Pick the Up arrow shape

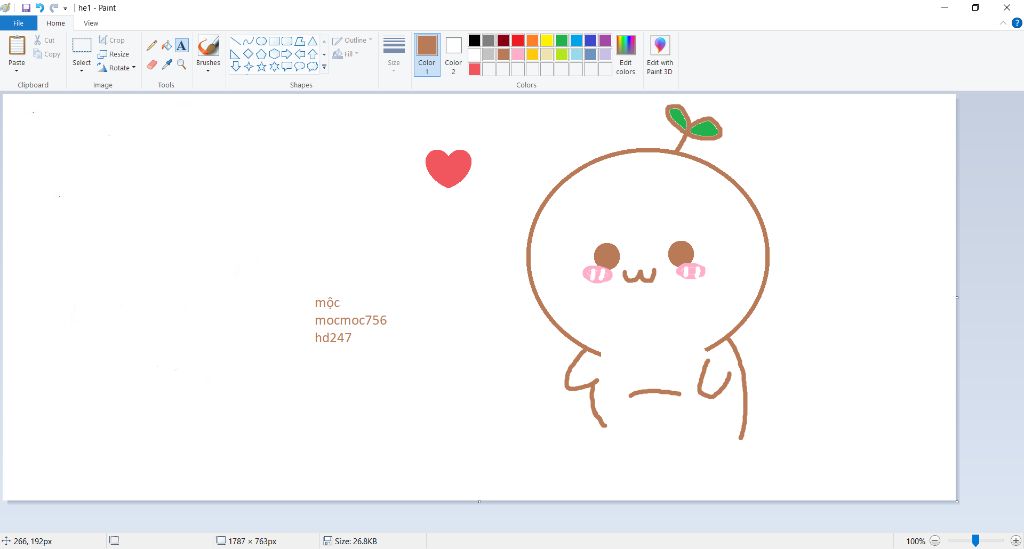[x=313, y=54]
